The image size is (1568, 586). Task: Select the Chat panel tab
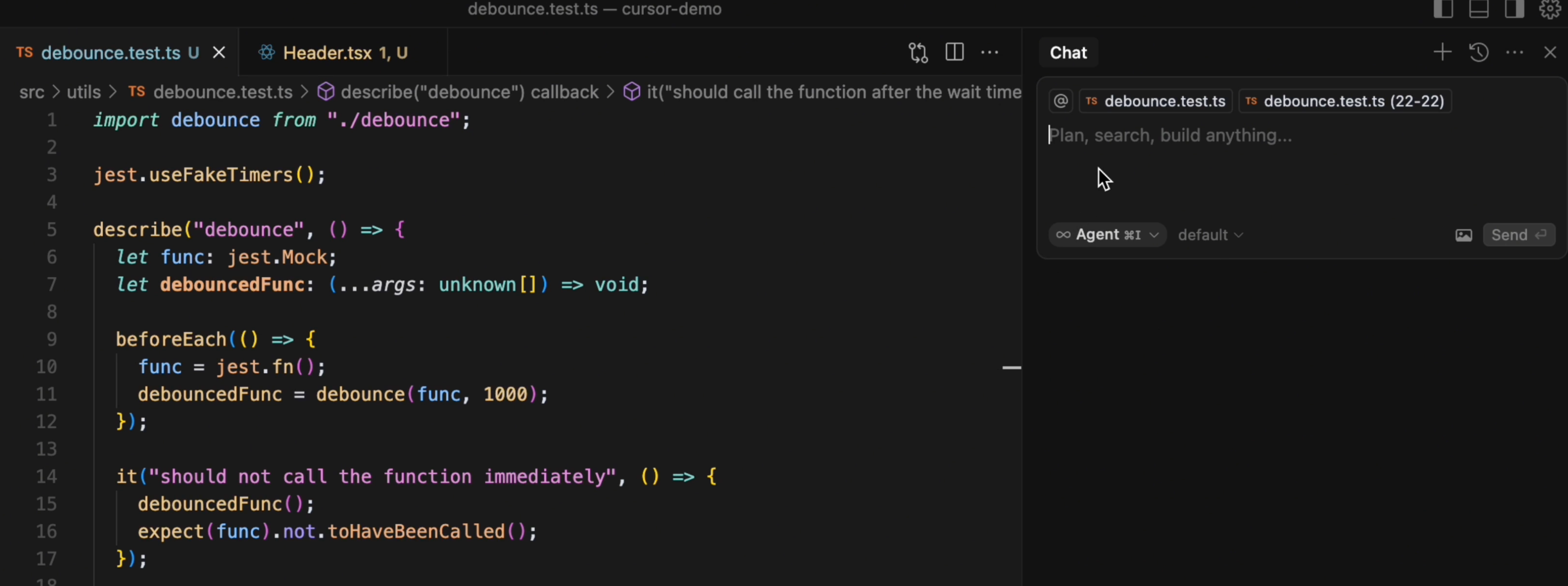(1068, 53)
